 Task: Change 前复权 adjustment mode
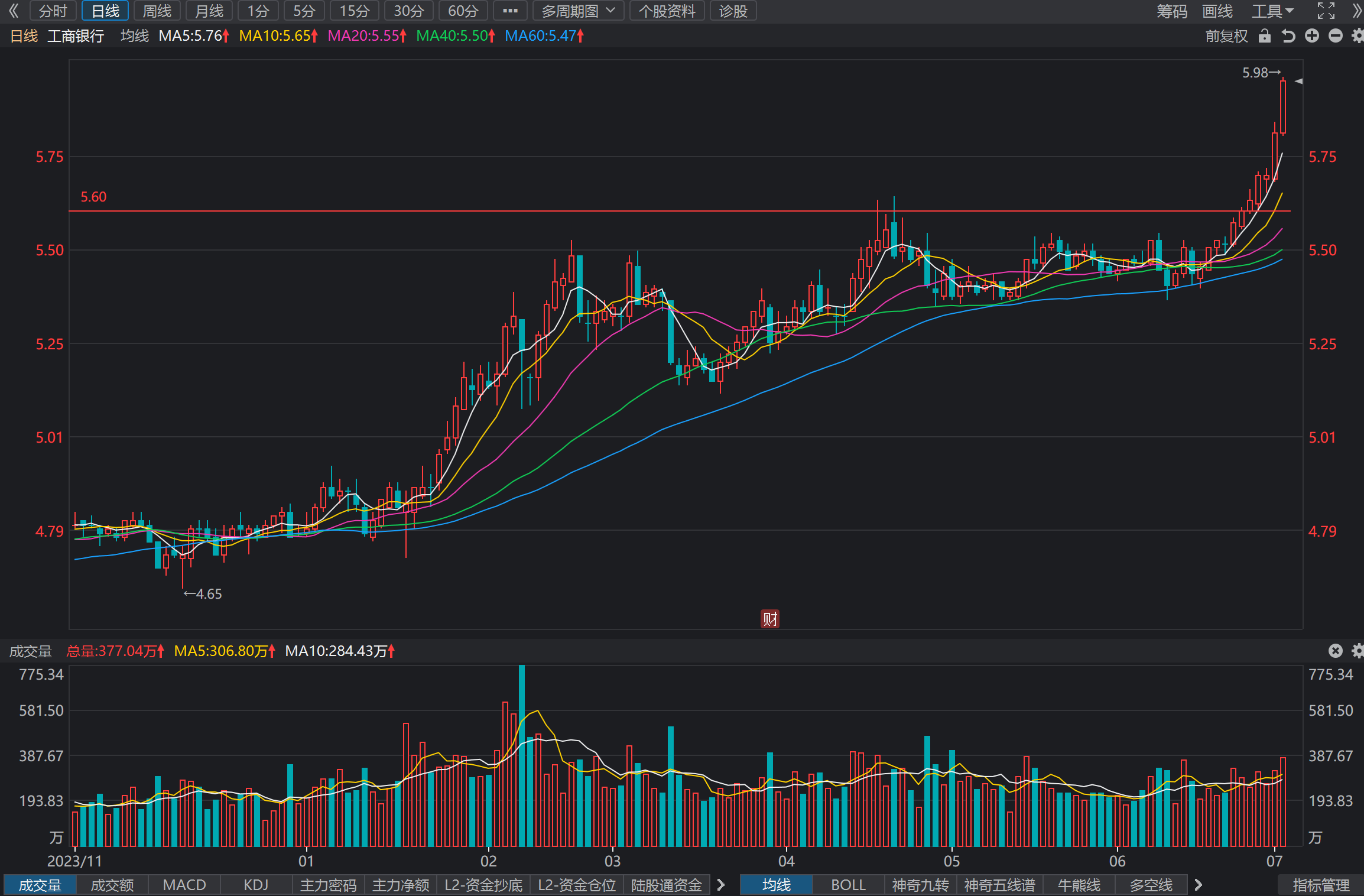pyautogui.click(x=1226, y=36)
